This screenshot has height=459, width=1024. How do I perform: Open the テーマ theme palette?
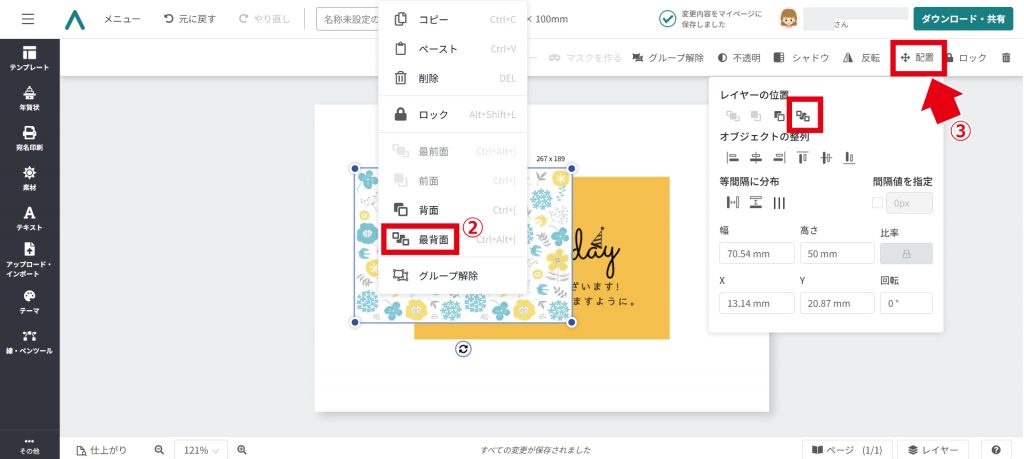click(x=29, y=301)
